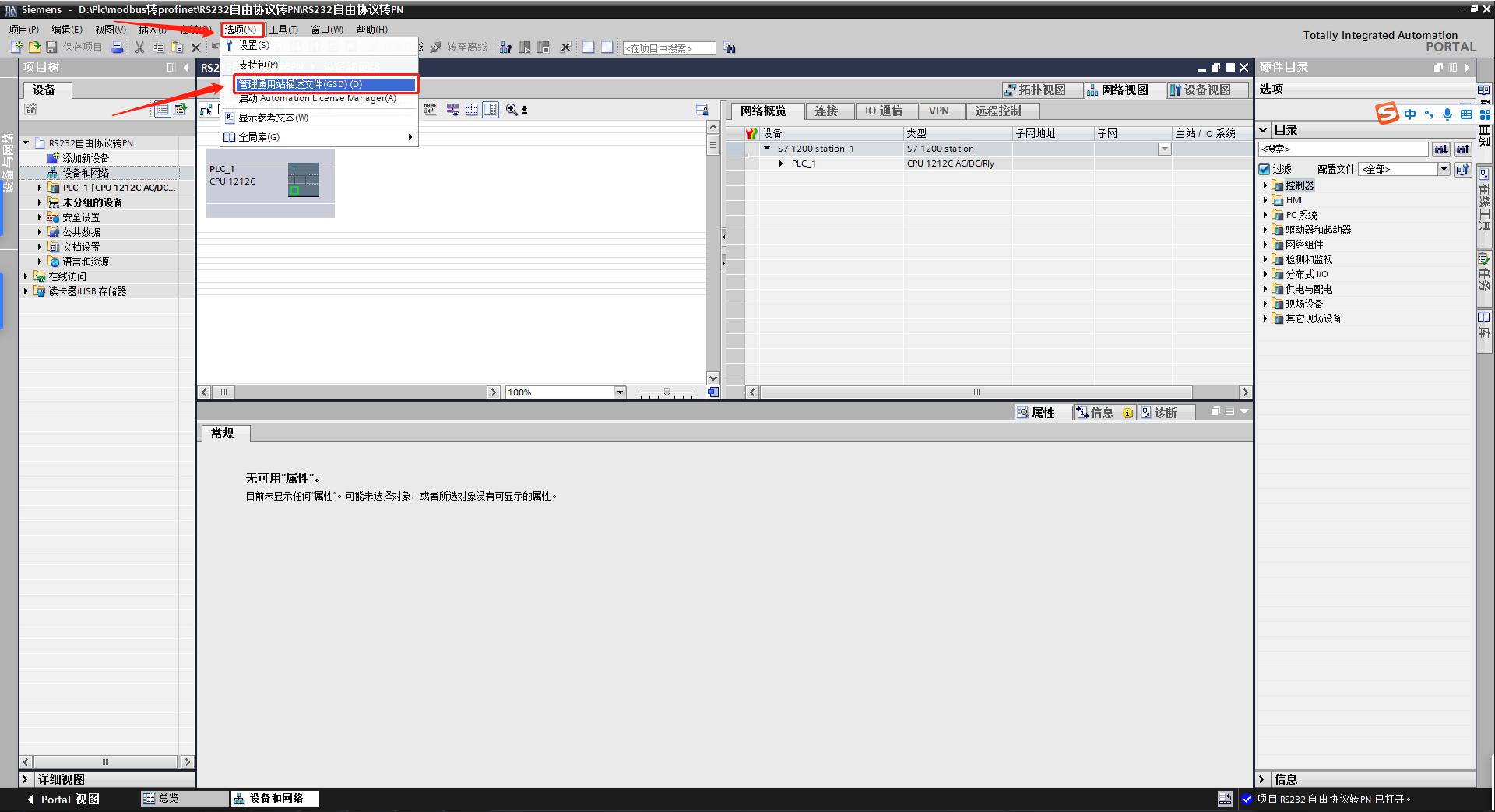
Task: Collapse the RS232自由协议转PN project node
Action: (x=26, y=143)
